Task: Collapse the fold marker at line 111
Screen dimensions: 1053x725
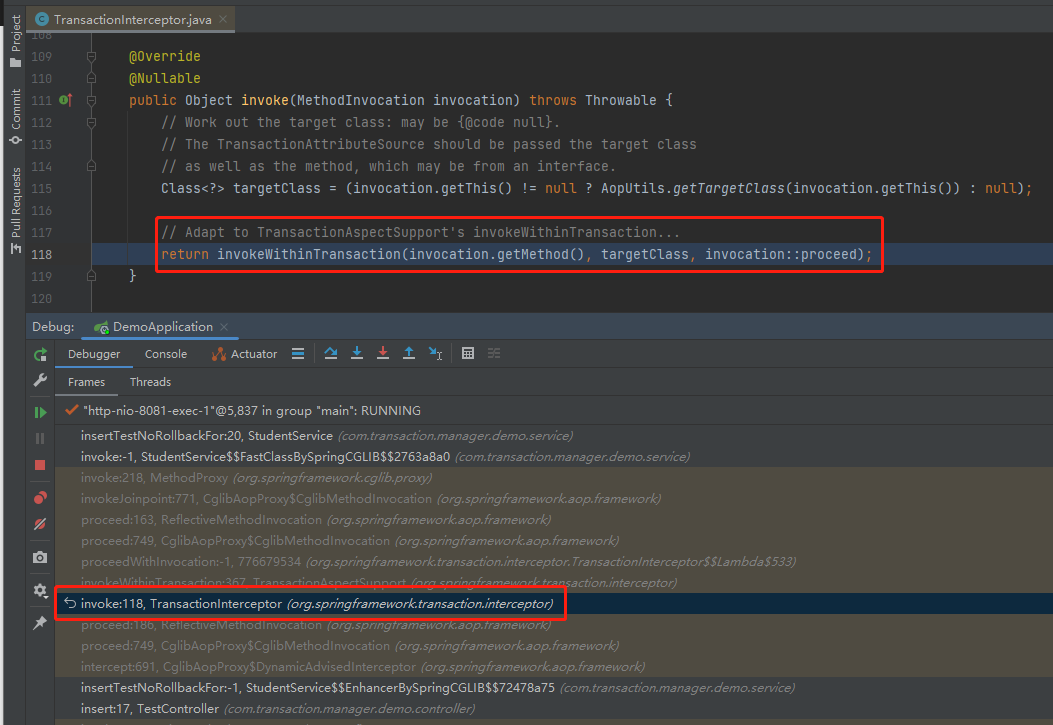Action: click(91, 100)
